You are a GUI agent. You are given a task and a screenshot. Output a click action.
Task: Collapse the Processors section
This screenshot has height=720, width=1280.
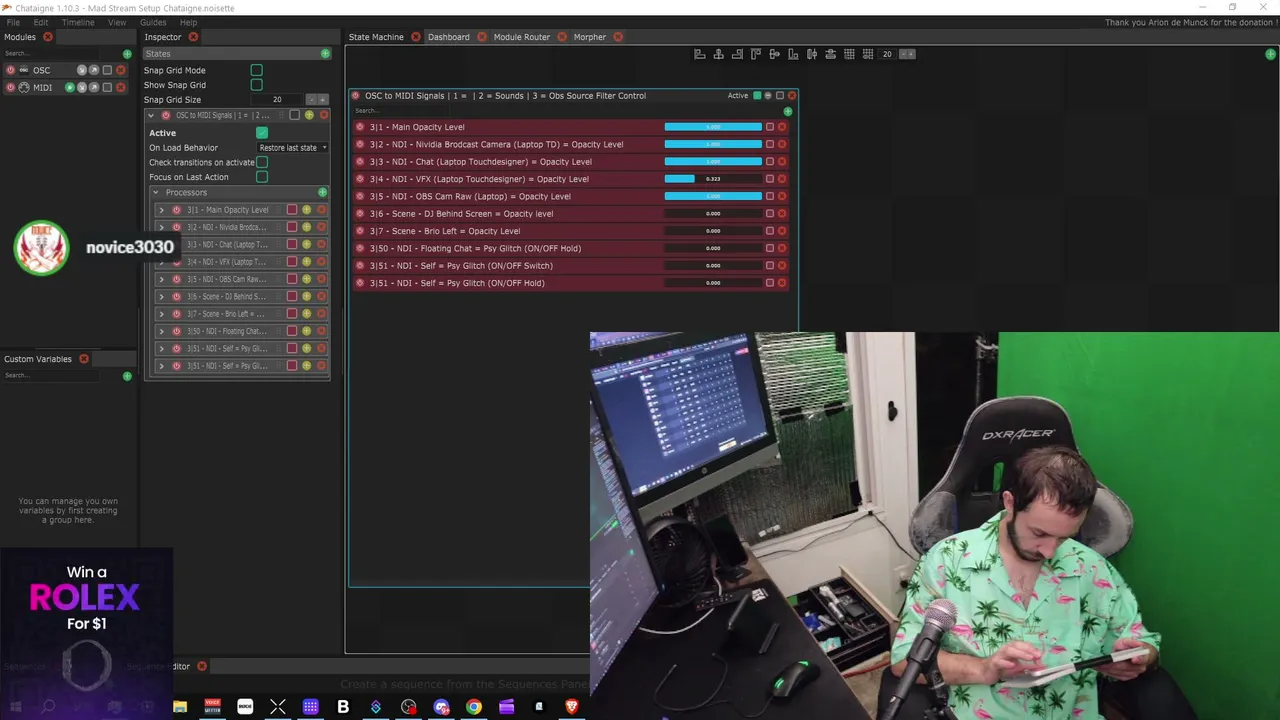[x=156, y=192]
